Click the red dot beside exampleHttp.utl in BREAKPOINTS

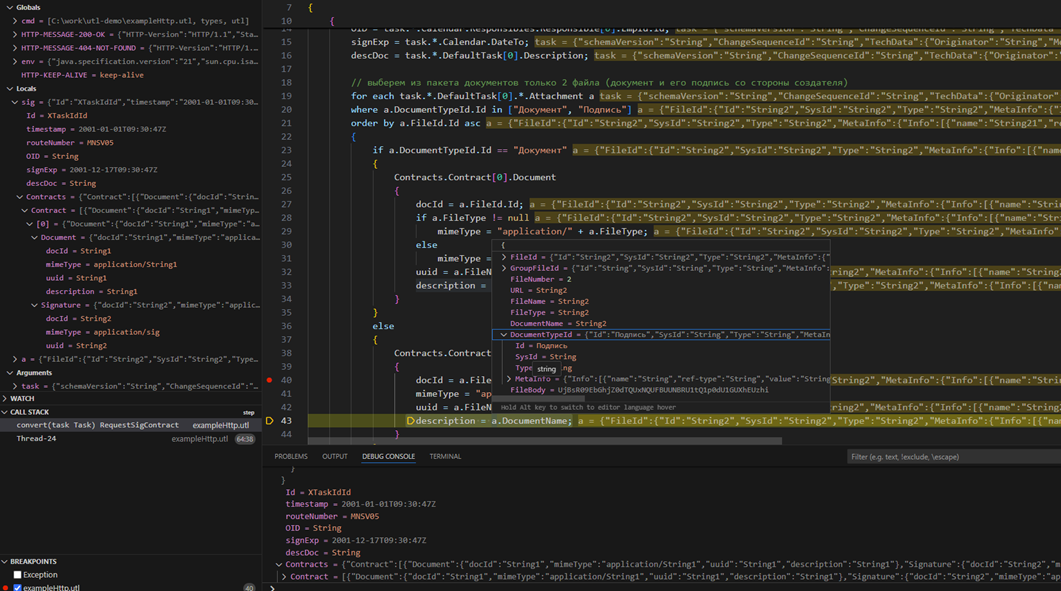5,588
